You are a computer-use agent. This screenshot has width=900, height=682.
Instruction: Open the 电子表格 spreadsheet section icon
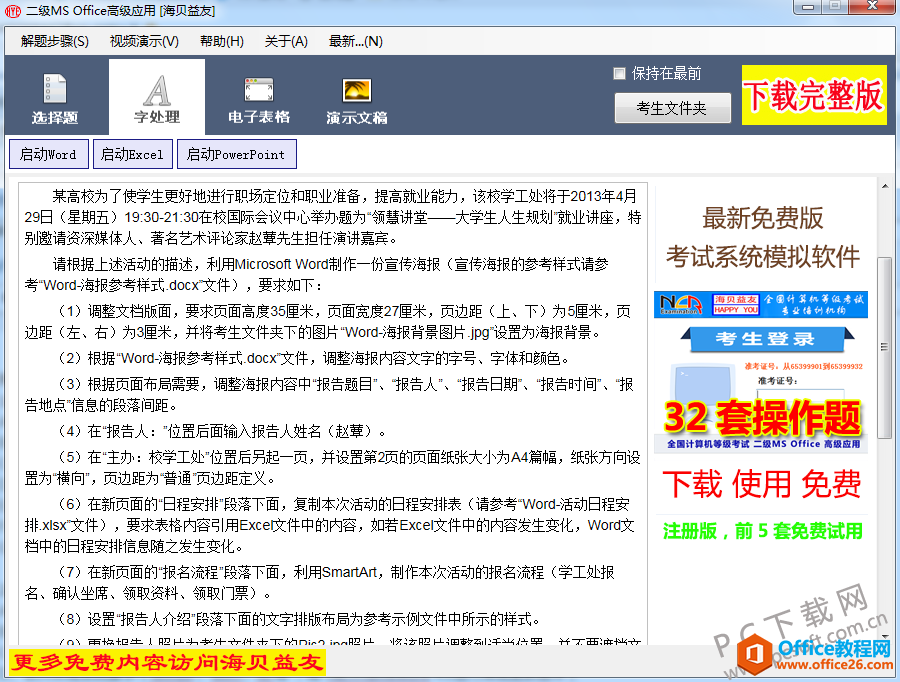coord(259,98)
